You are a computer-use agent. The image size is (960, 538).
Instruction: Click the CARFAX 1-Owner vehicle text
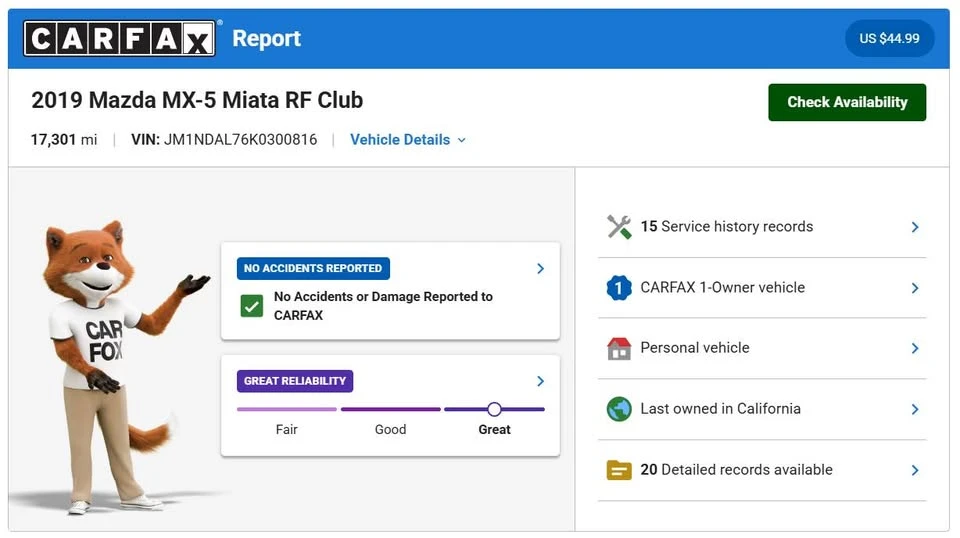(x=722, y=287)
